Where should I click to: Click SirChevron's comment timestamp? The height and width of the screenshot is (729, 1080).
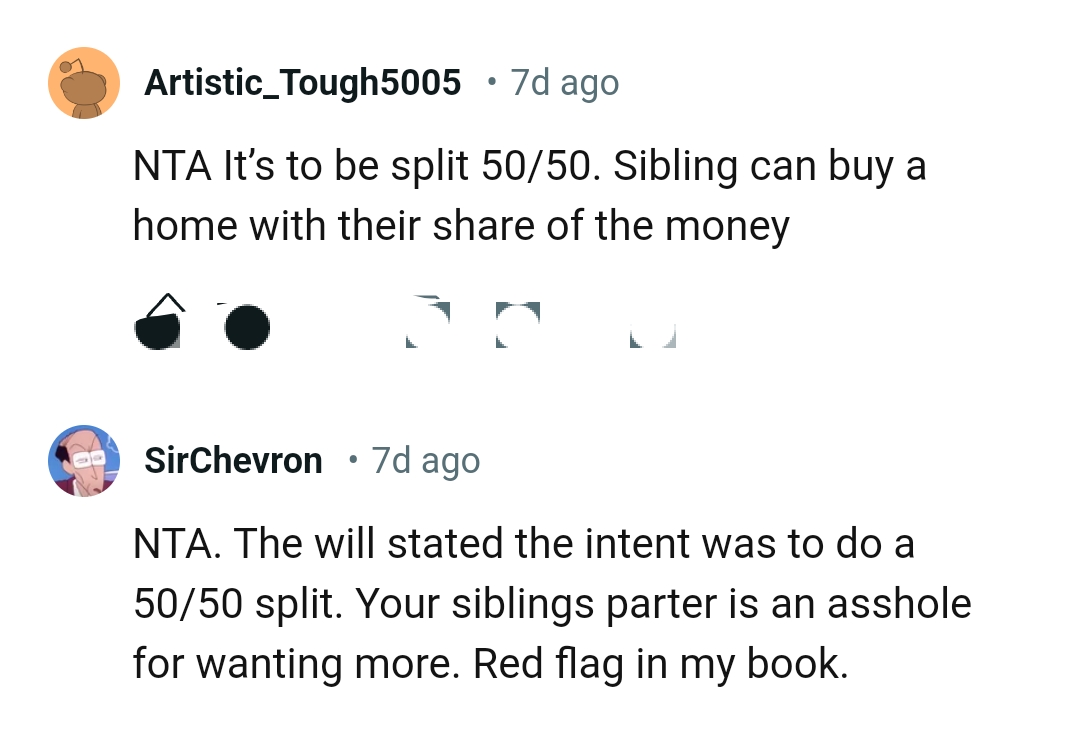point(425,462)
